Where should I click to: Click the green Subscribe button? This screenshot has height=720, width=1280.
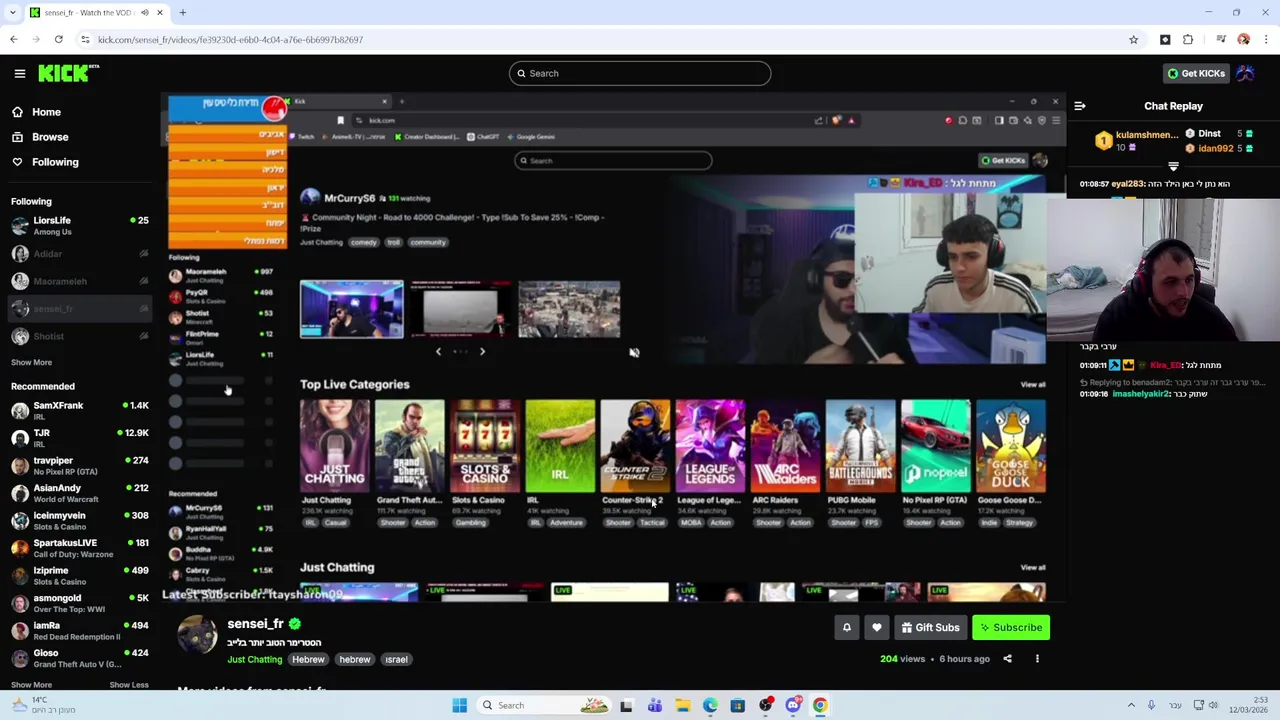coord(1011,627)
